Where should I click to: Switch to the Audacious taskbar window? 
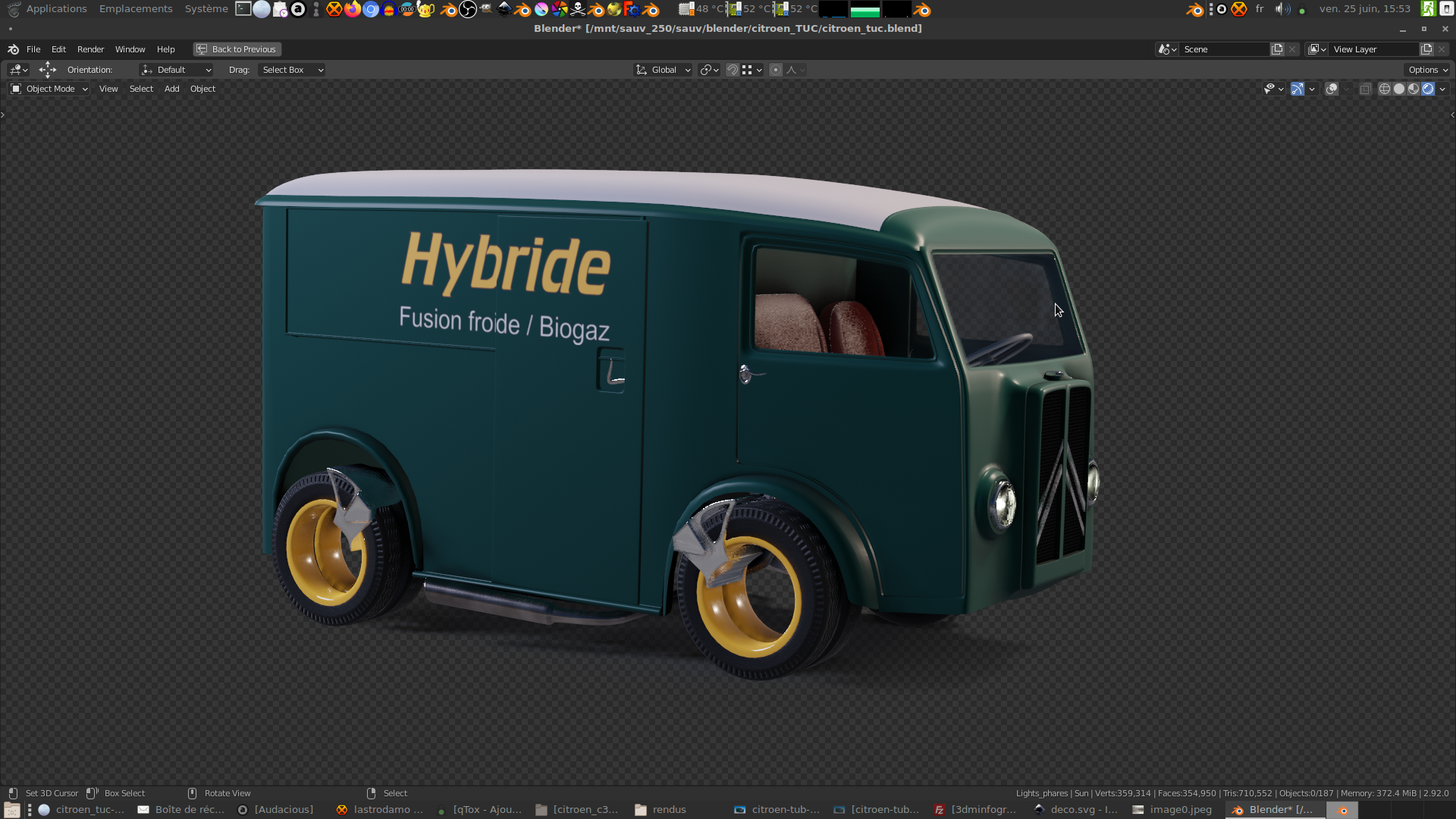(x=276, y=810)
